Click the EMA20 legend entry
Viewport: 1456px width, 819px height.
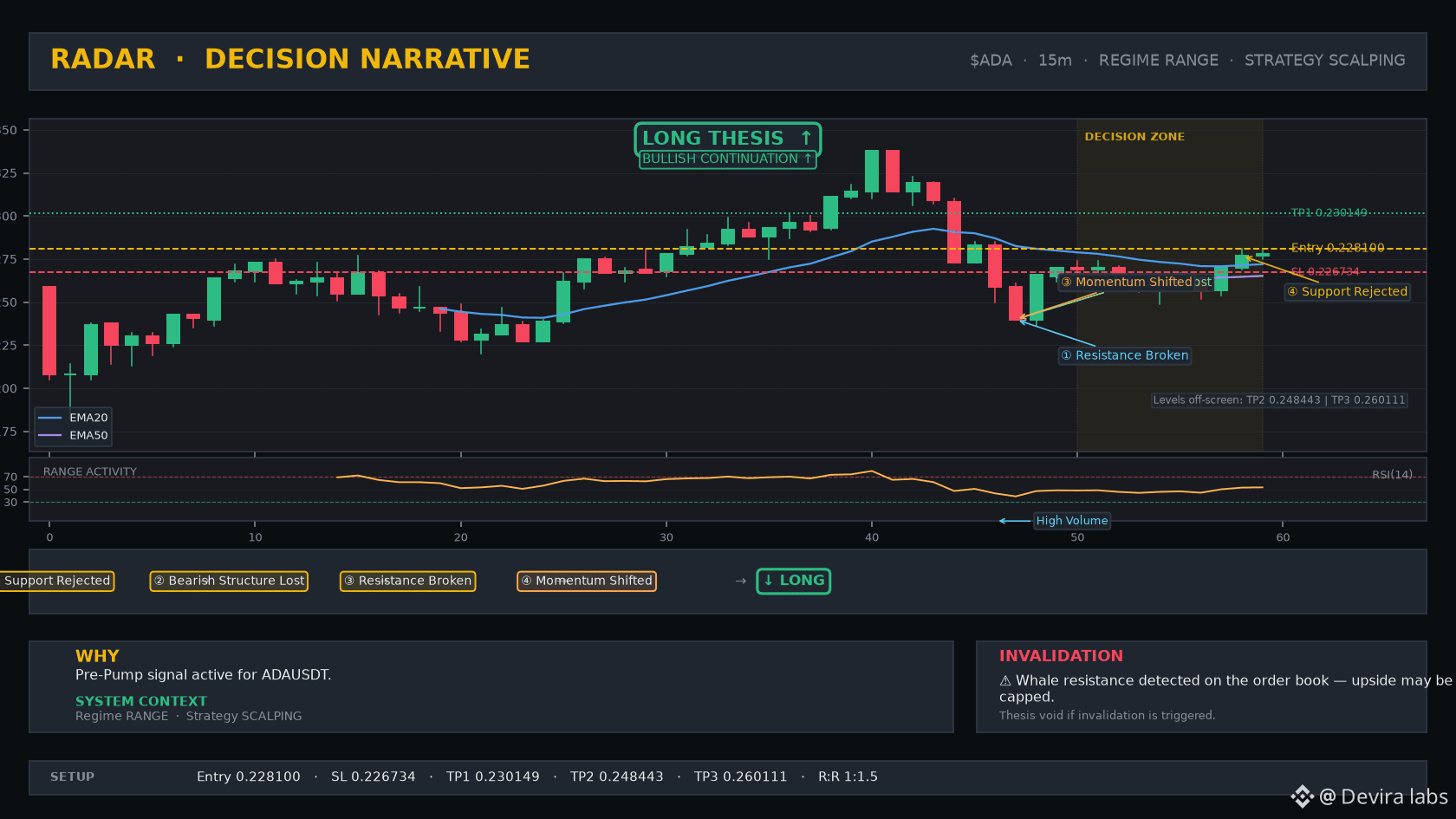coord(74,418)
